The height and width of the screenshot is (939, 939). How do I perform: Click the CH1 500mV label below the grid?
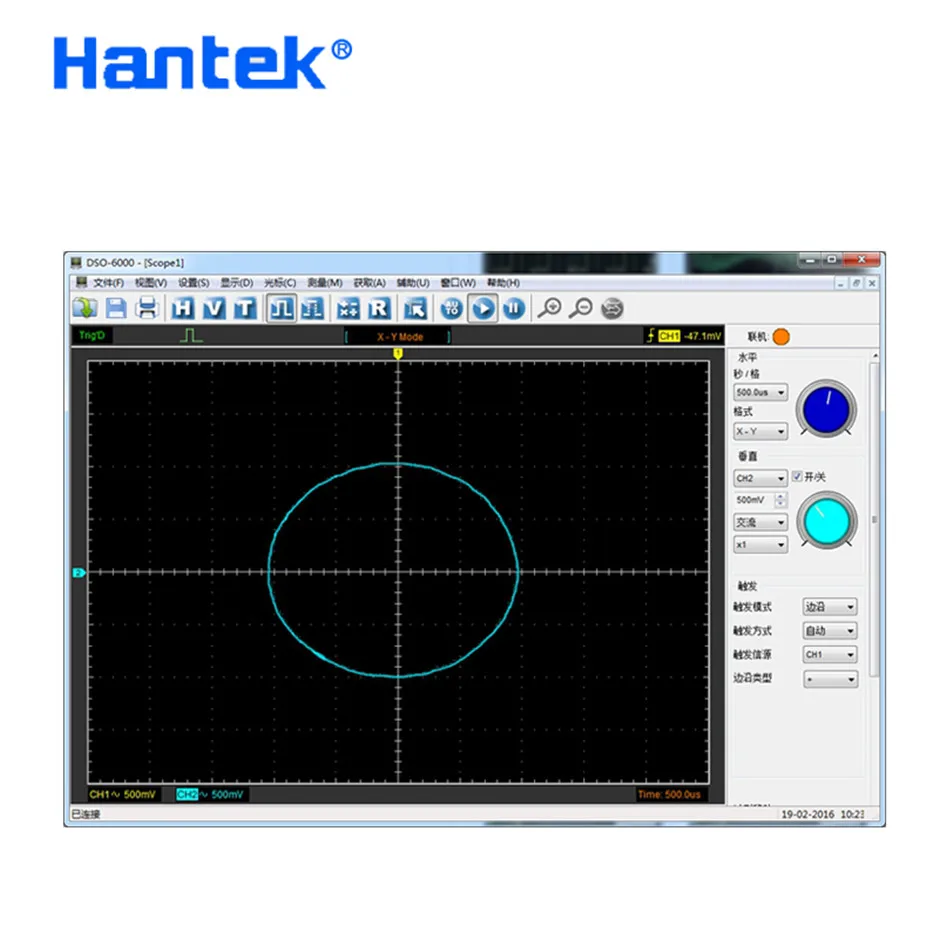pyautogui.click(x=122, y=795)
